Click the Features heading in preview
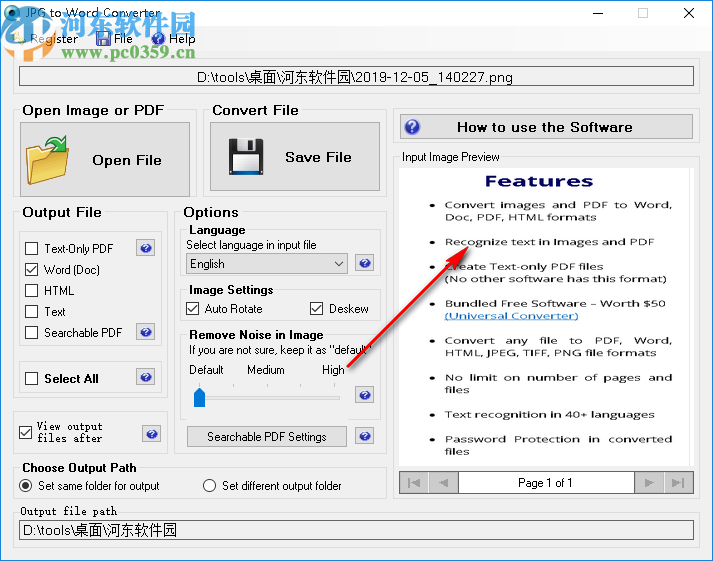 click(x=539, y=181)
